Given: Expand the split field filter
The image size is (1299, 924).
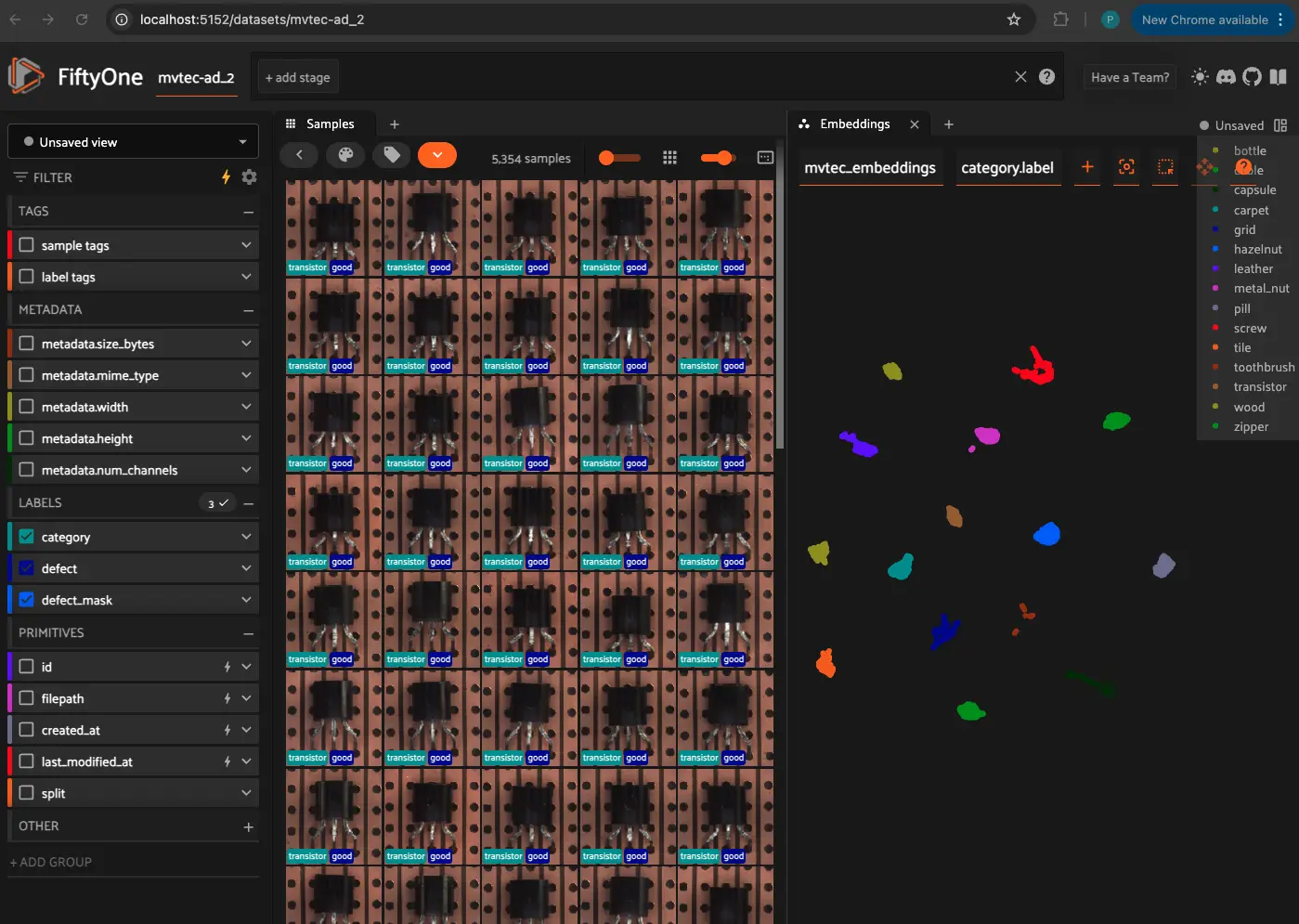Looking at the screenshot, I should (246, 793).
